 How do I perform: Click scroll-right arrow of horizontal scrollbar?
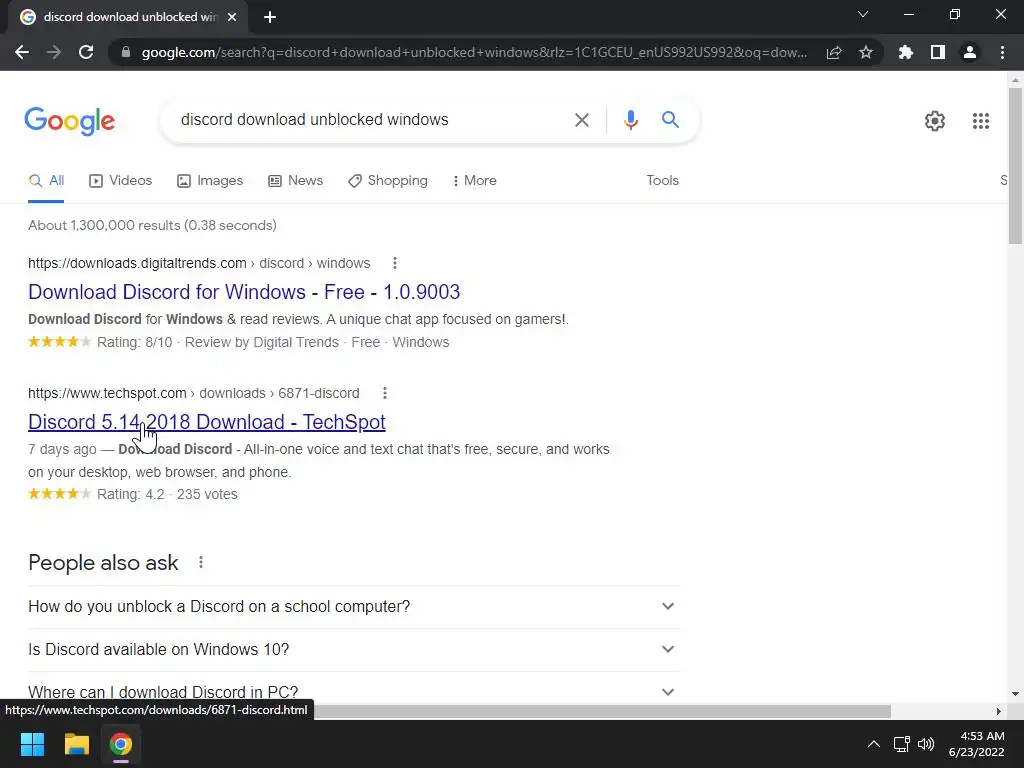pyautogui.click(x=998, y=711)
